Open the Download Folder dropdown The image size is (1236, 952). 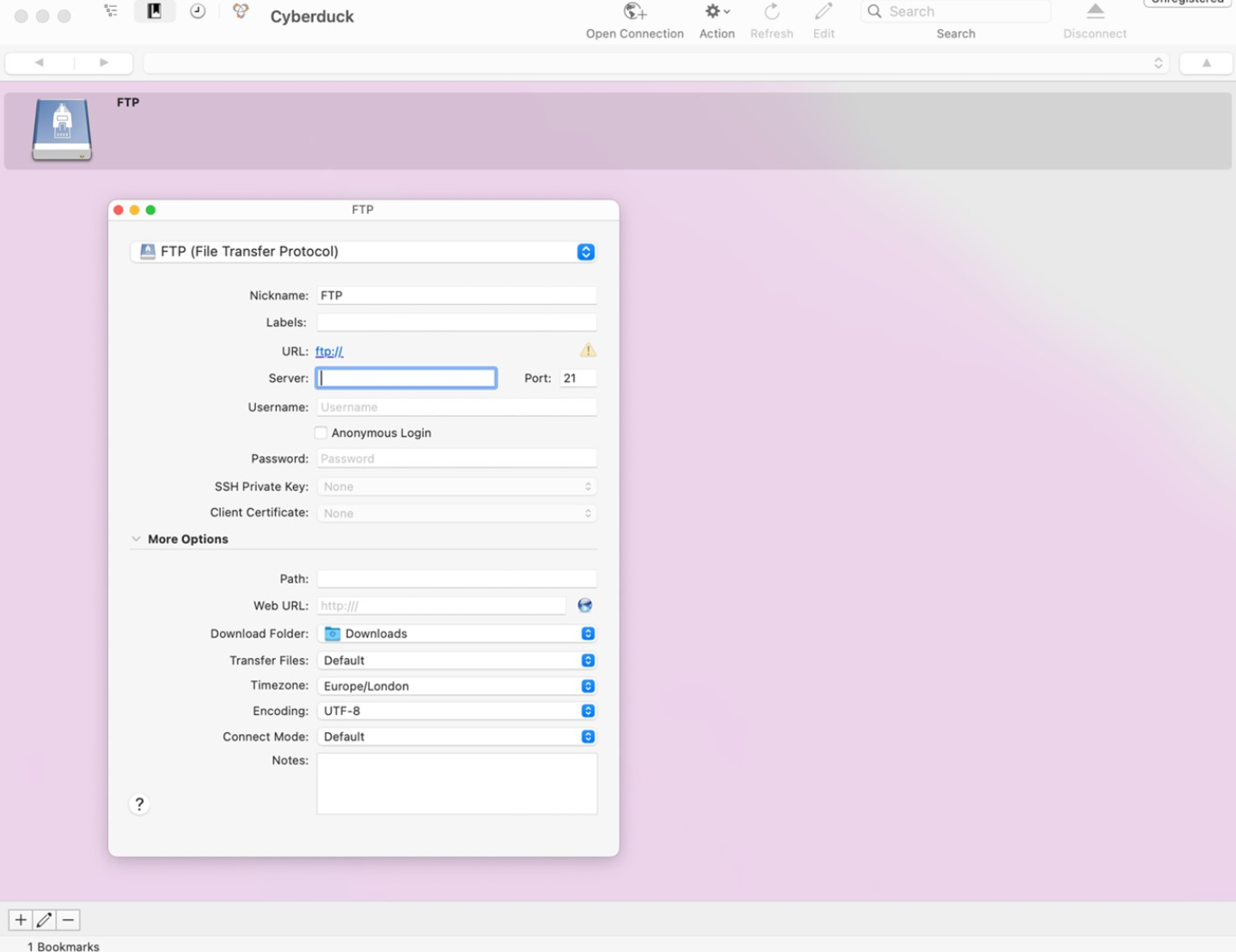point(456,634)
